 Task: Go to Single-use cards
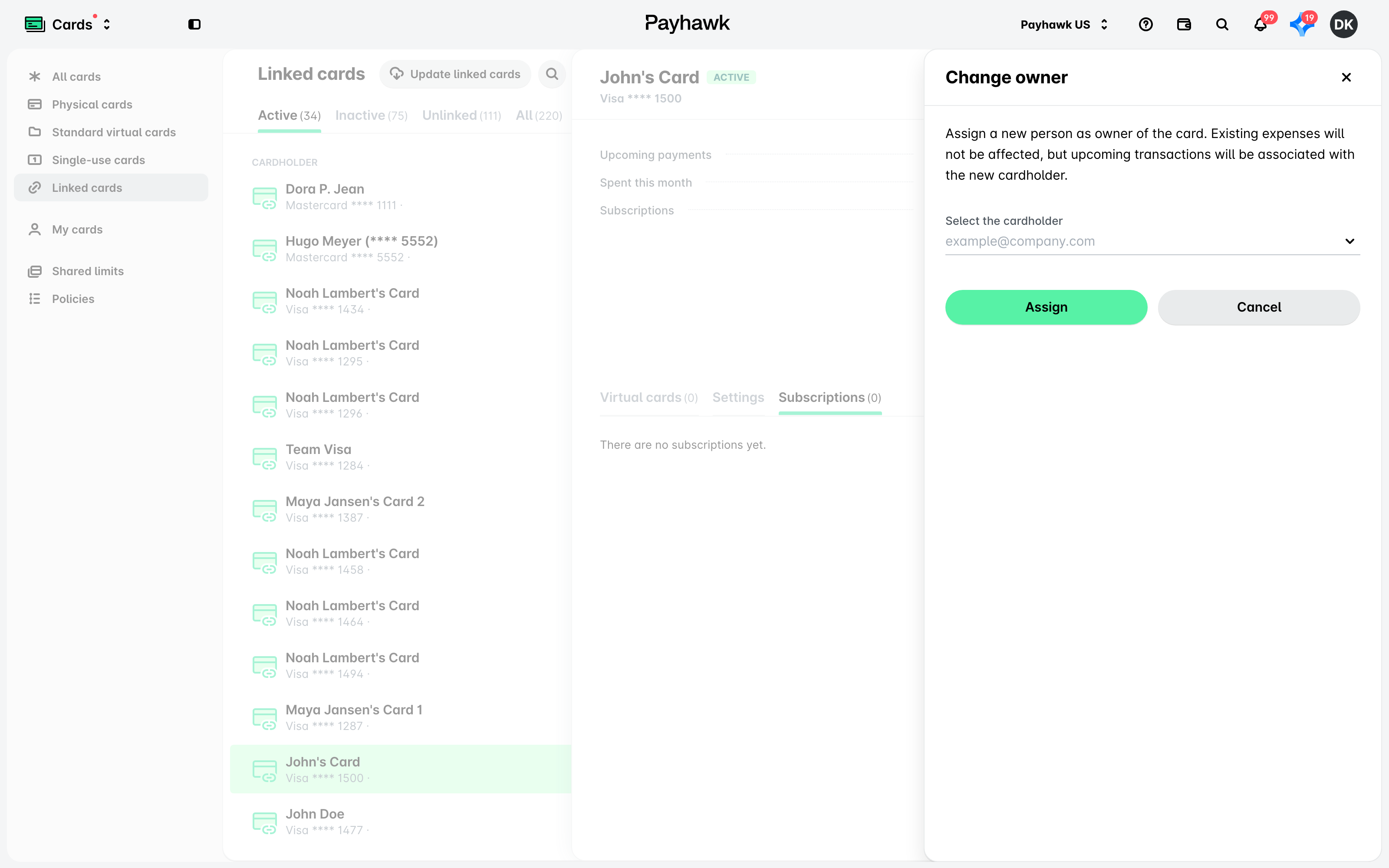tap(111, 160)
